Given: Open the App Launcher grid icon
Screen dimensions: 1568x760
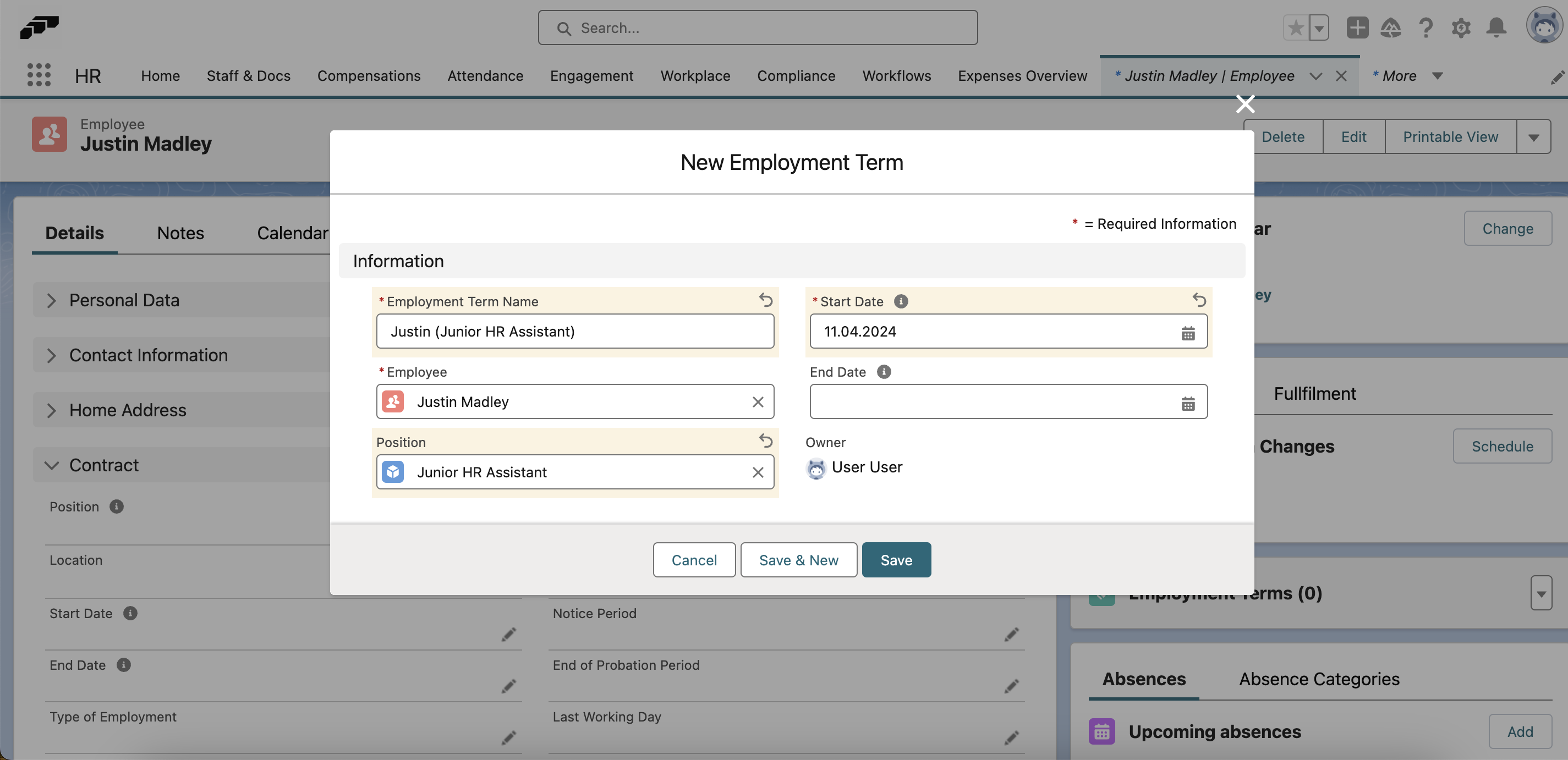Looking at the screenshot, I should 38,74.
